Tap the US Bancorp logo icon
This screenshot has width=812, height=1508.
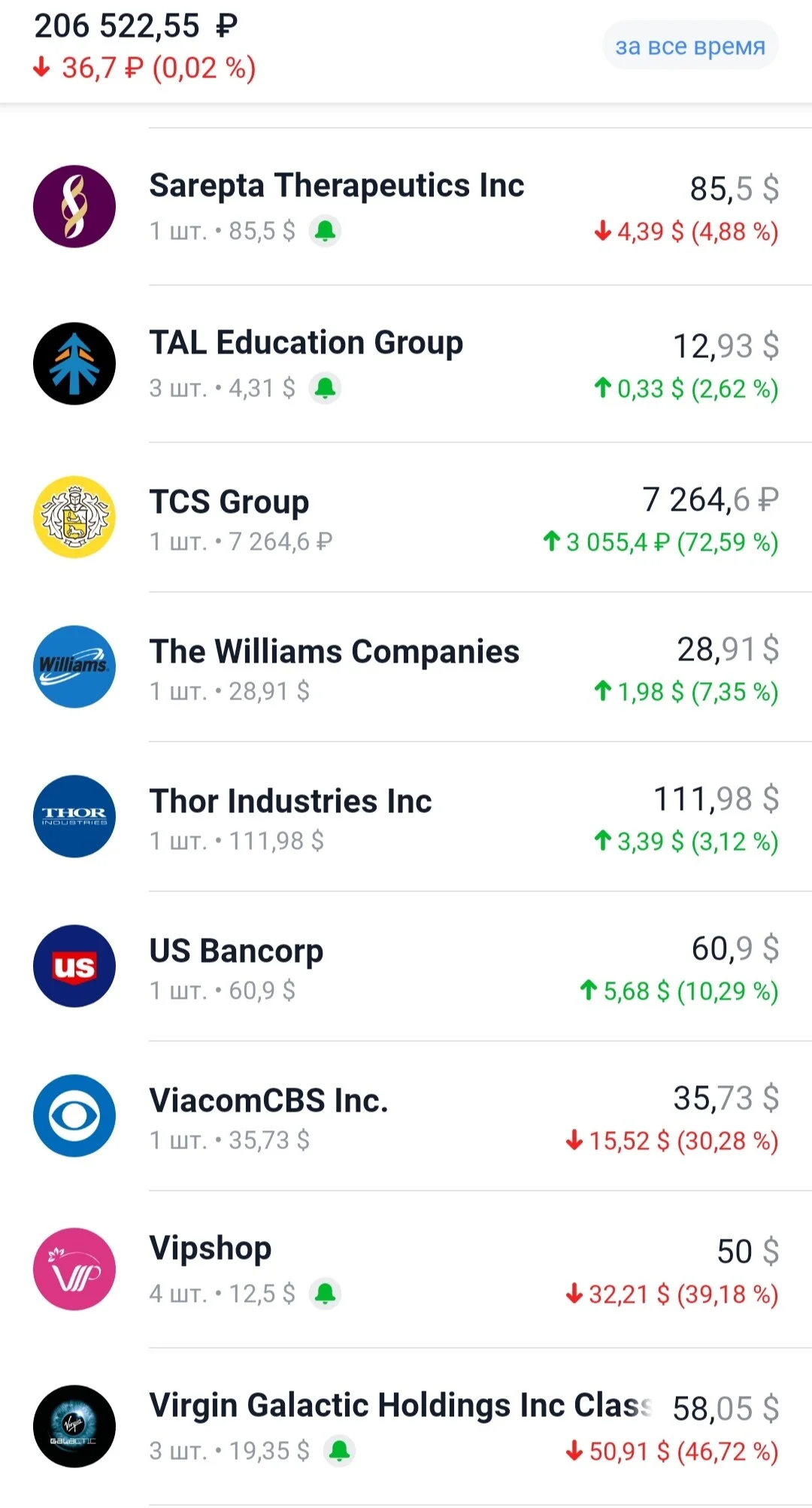click(x=74, y=966)
